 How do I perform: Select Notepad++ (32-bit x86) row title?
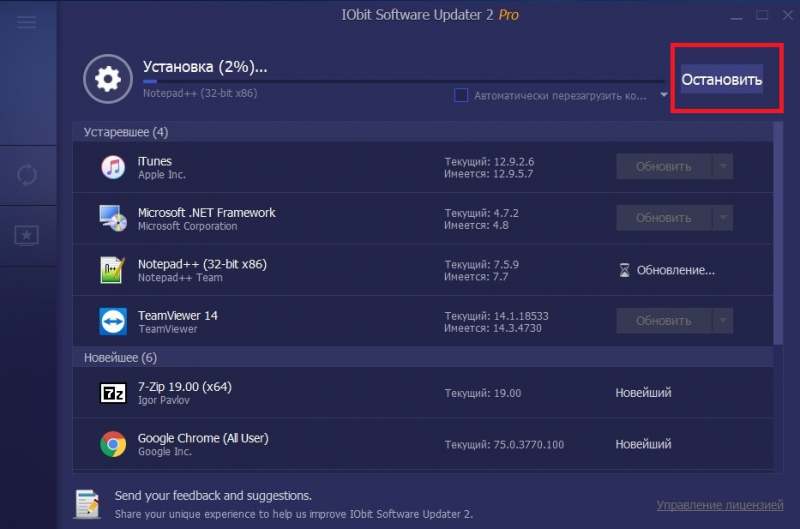[202, 264]
